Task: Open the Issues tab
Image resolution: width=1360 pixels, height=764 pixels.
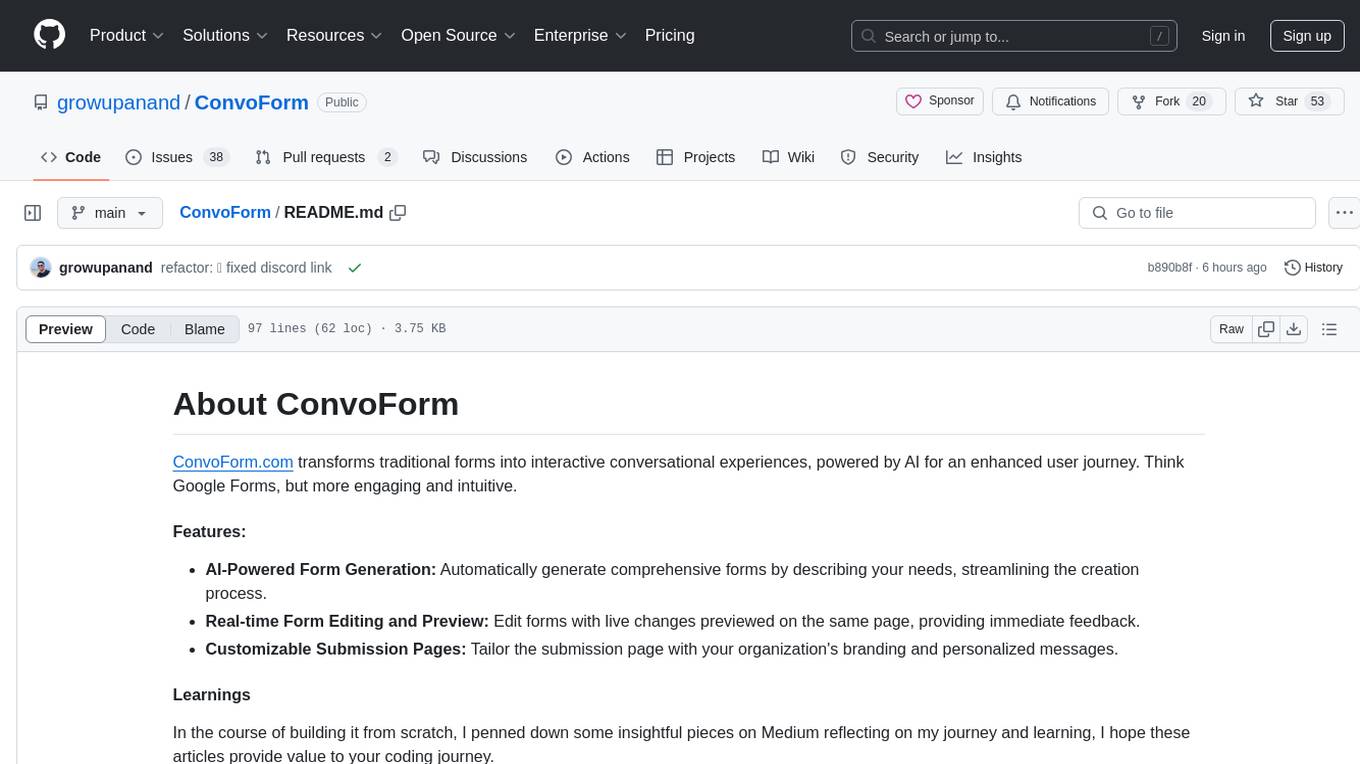Action: click(177, 157)
